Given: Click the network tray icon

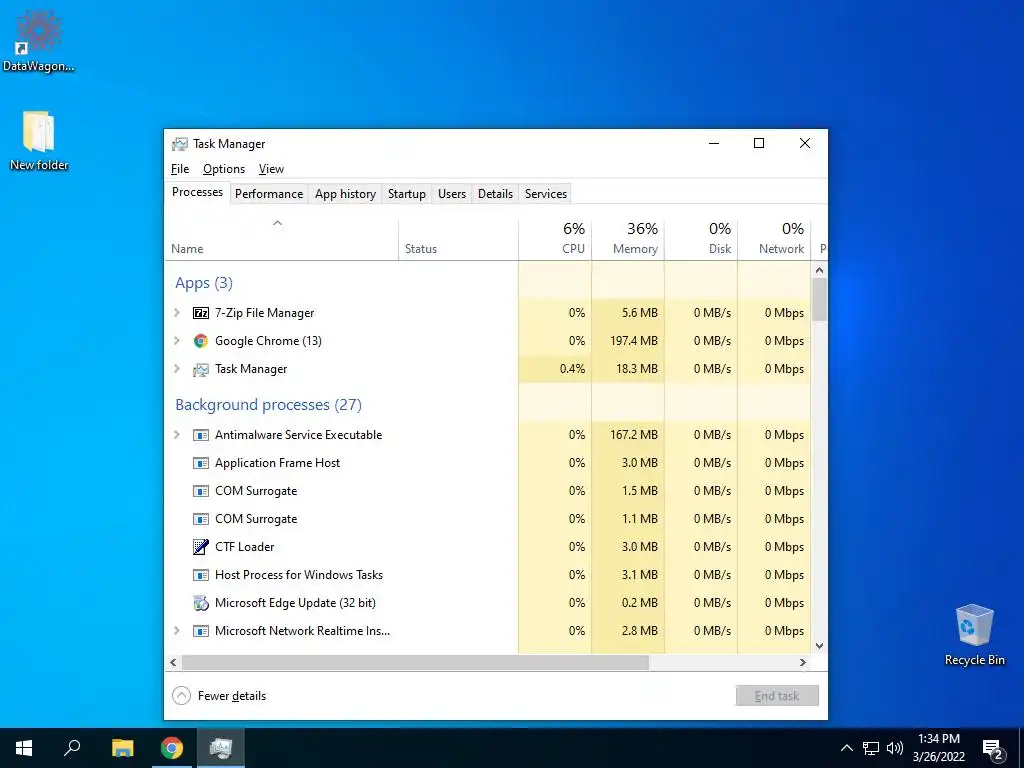Looking at the screenshot, I should (x=871, y=748).
